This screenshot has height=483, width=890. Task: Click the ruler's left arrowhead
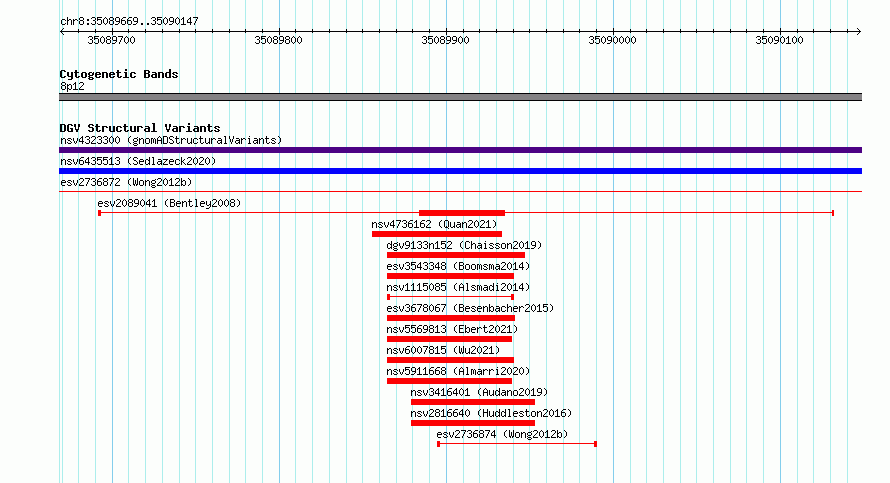[x=62, y=31]
